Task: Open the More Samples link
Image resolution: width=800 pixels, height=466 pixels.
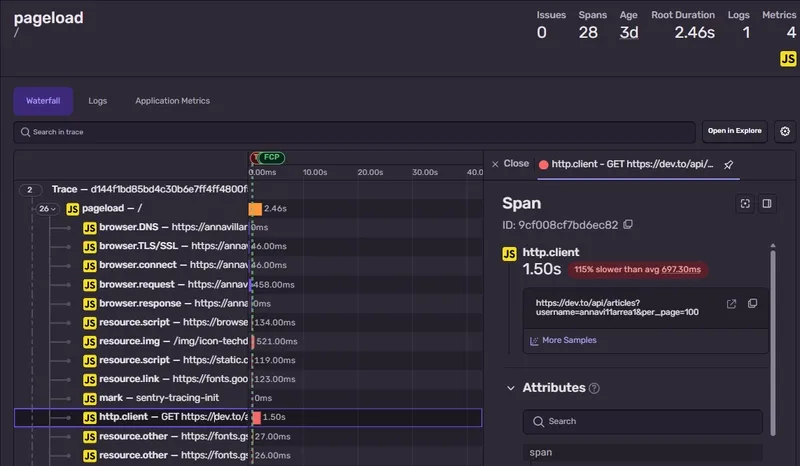Action: 563,340
